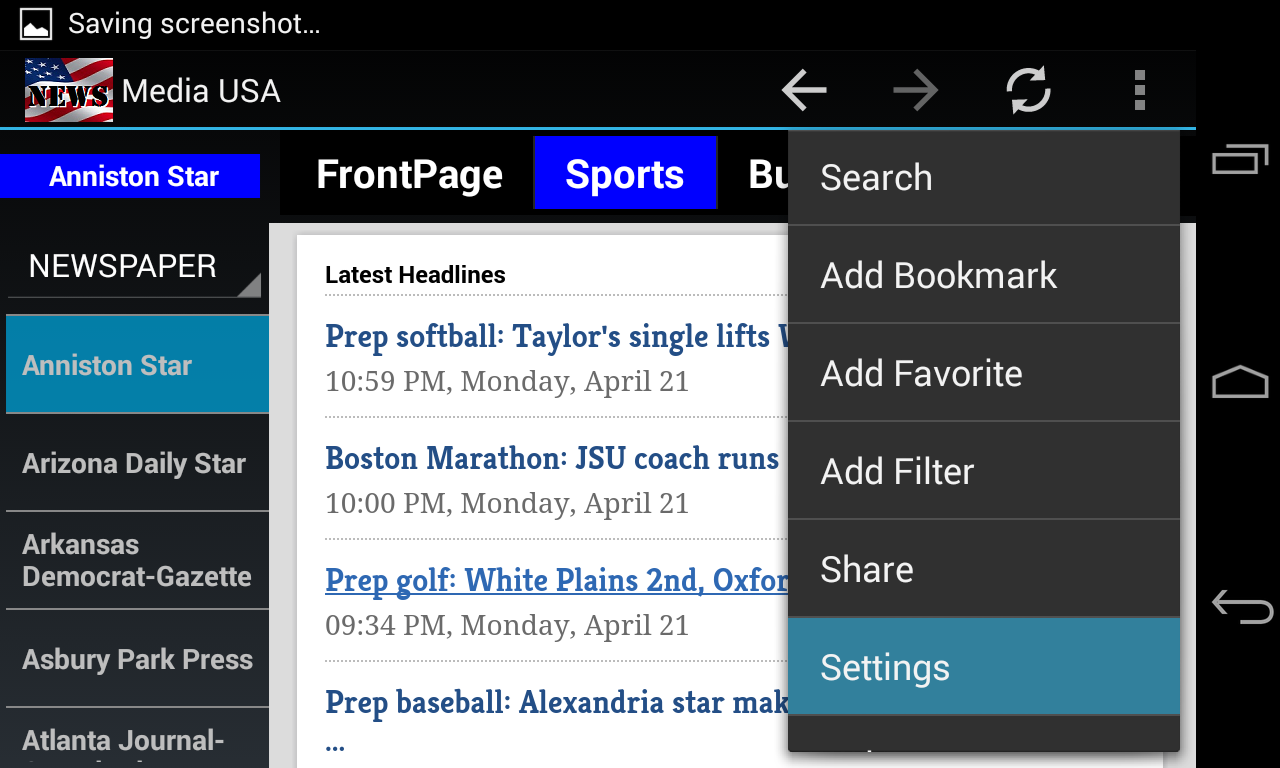This screenshot has width=1280, height=768.
Task: Tap the screenshot notification icon
Action: coord(36,24)
